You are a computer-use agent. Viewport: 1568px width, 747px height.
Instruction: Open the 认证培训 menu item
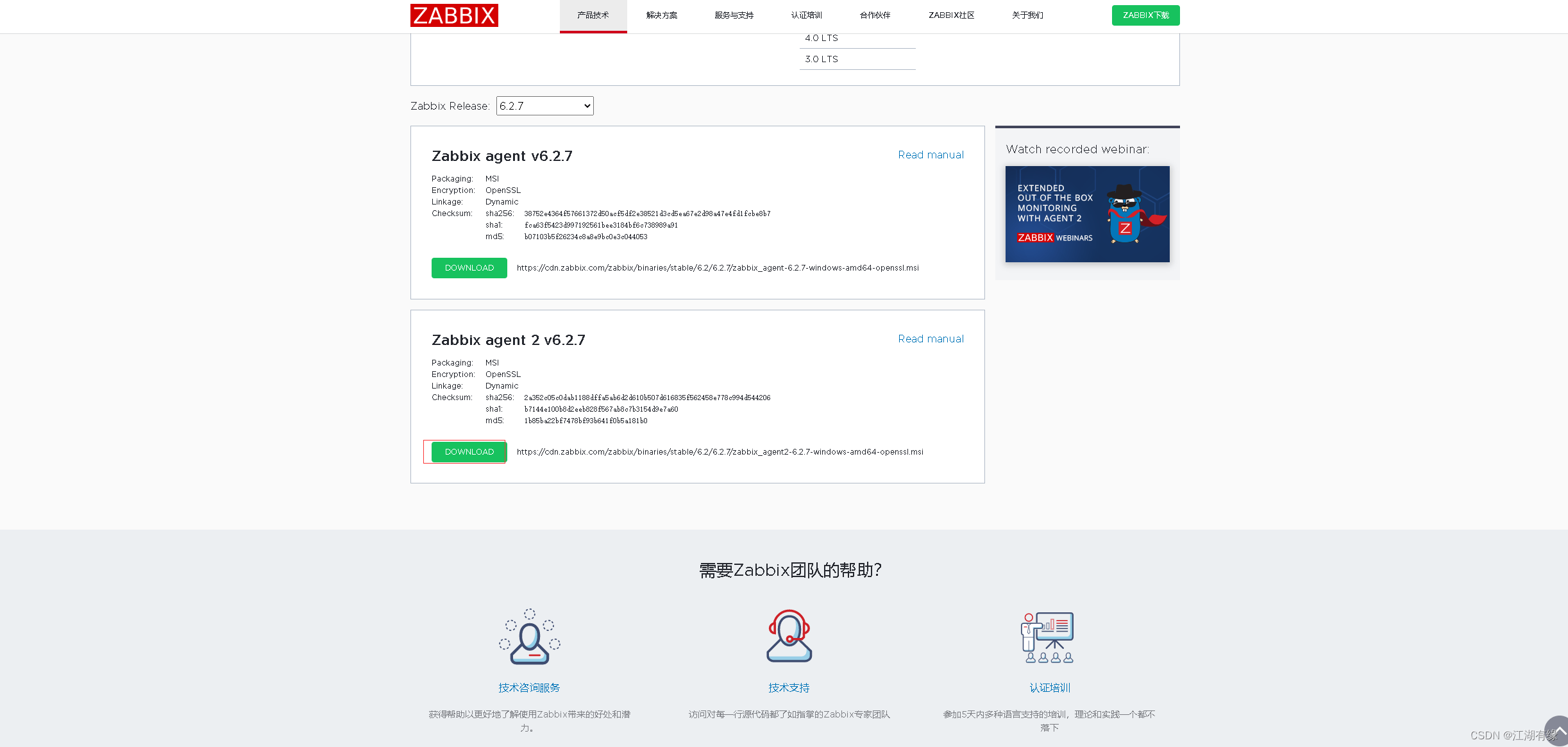pos(807,15)
